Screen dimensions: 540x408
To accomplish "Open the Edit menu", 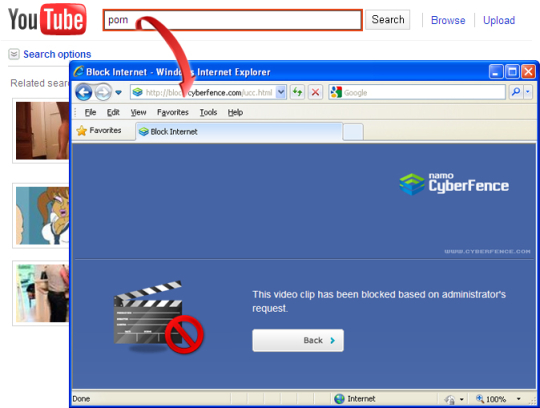I will point(113,112).
